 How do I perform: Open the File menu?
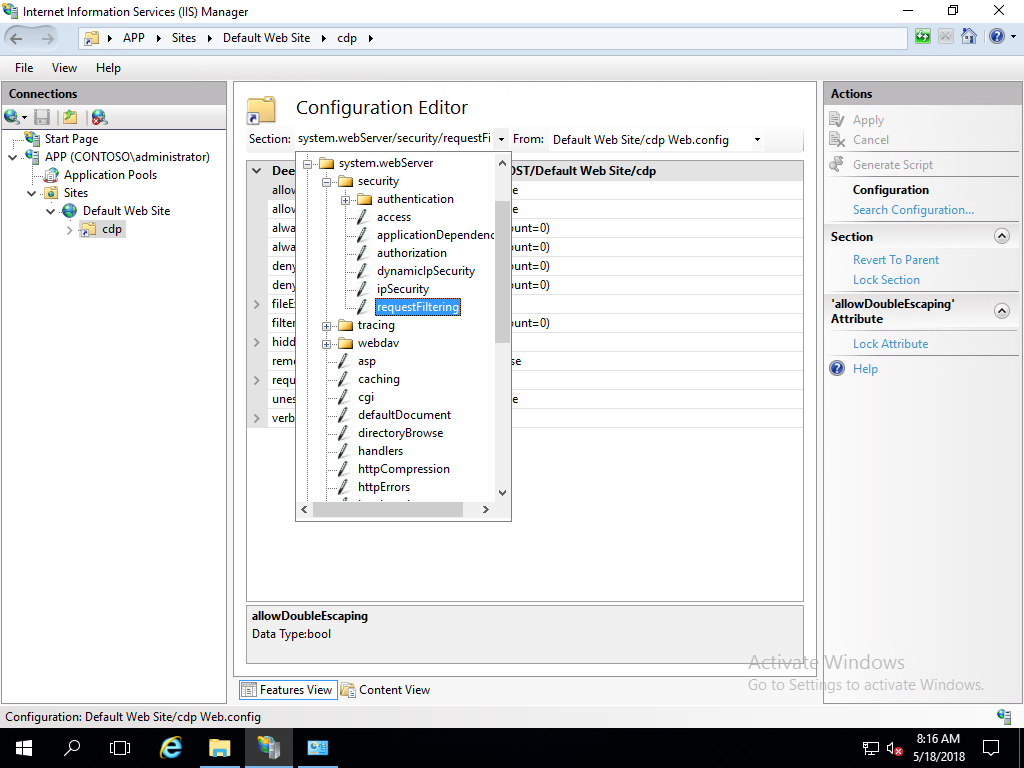point(24,68)
